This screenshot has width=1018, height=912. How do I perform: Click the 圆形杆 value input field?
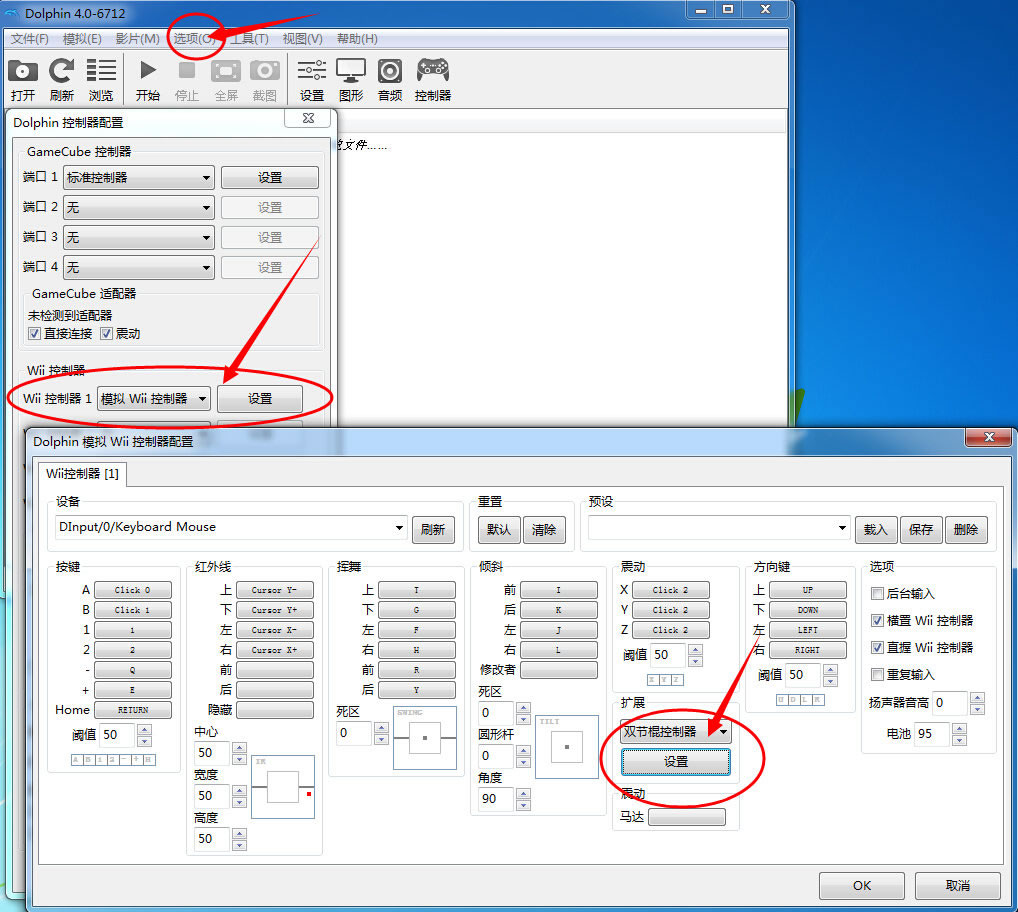(x=496, y=756)
